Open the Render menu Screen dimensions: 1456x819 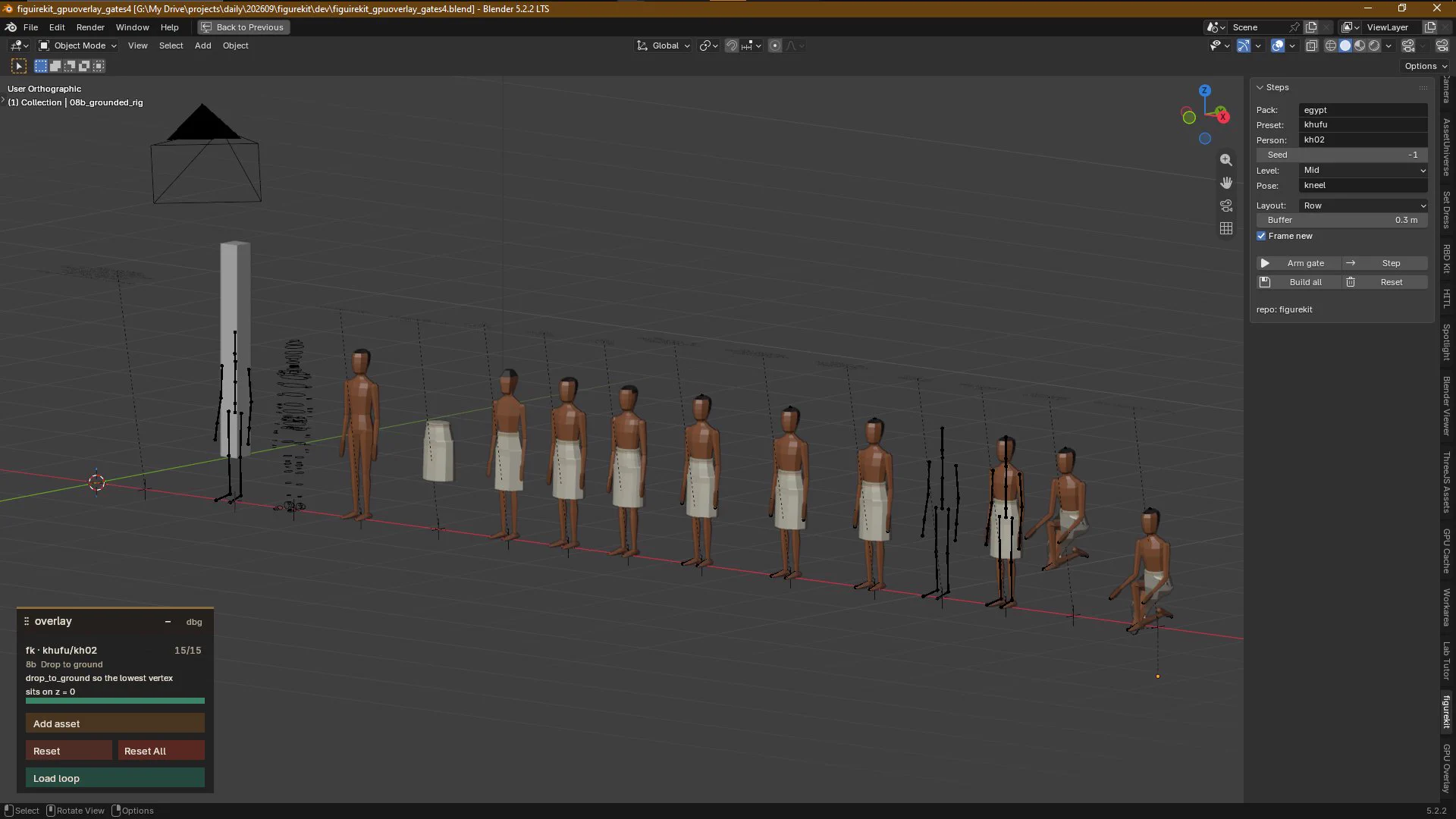pyautogui.click(x=90, y=27)
